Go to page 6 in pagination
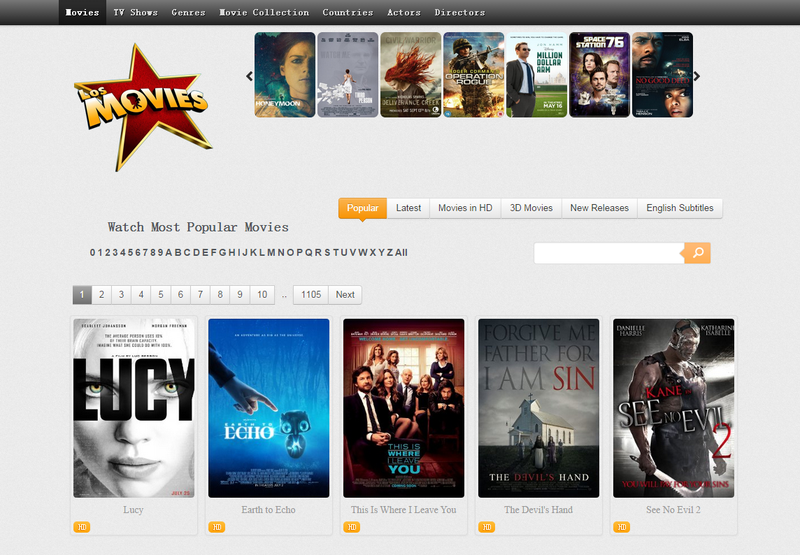This screenshot has width=800, height=555. [x=181, y=295]
